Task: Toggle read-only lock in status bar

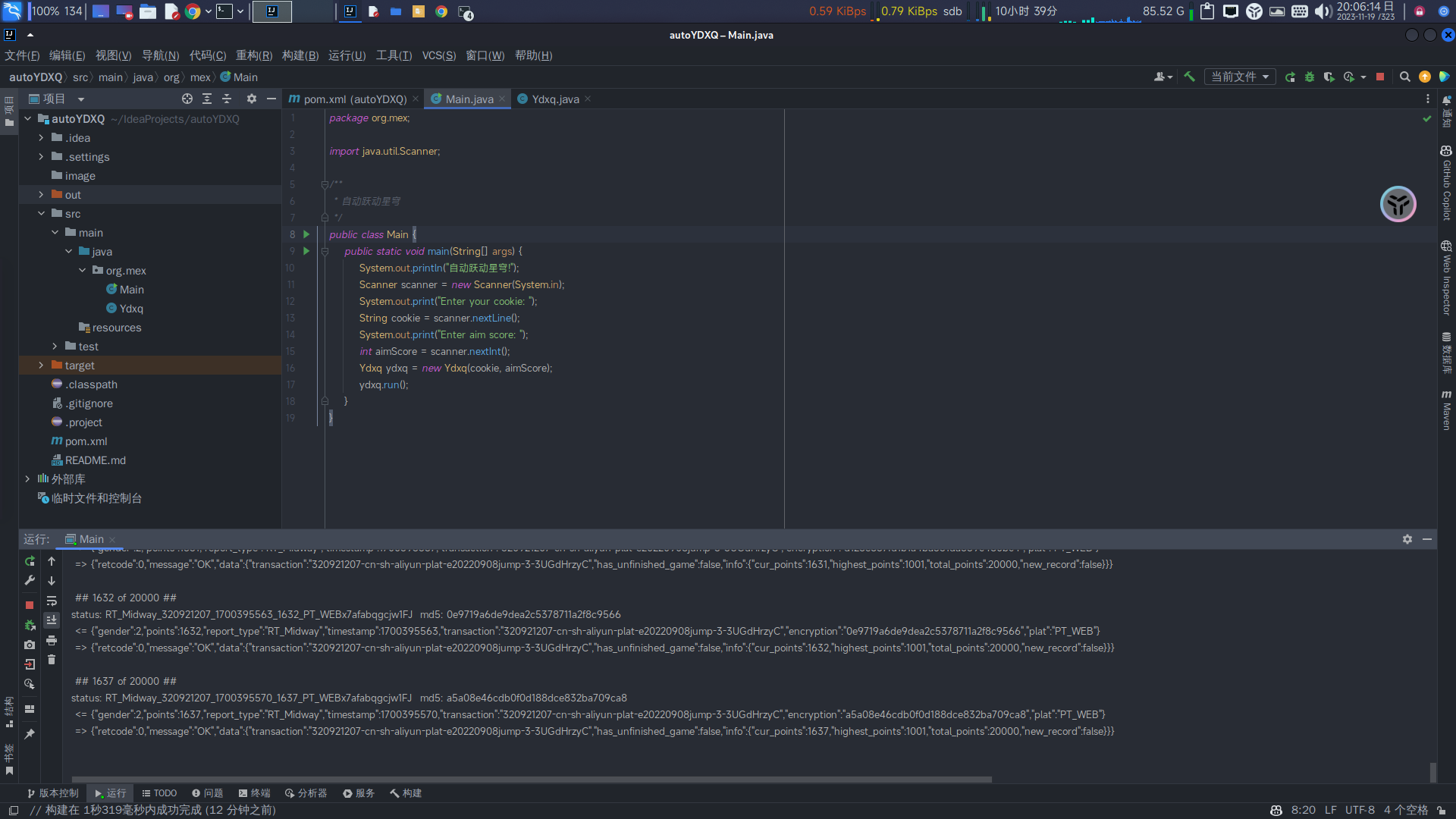Action: coord(1440,810)
